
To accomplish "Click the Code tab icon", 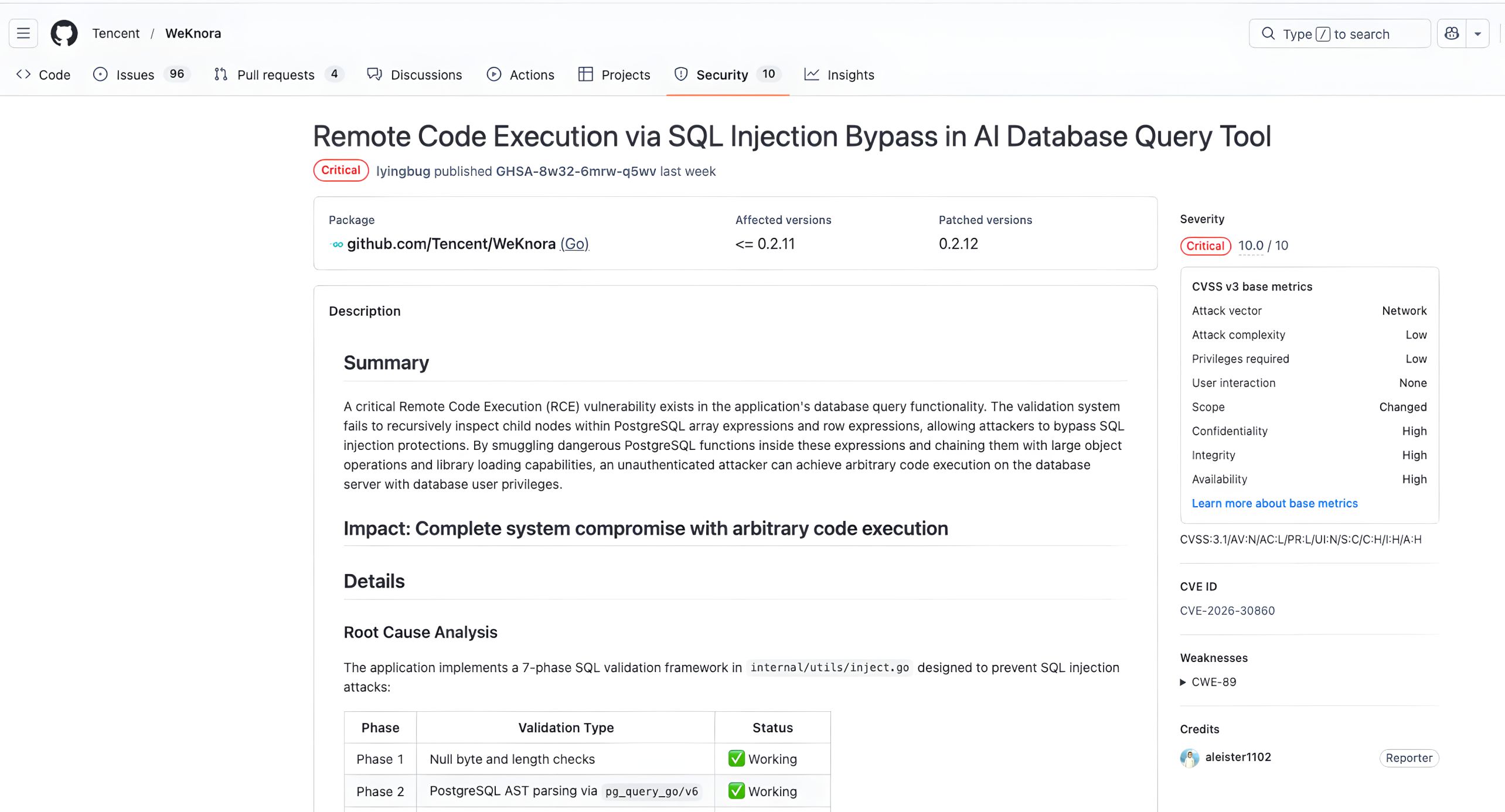I will [x=23, y=74].
